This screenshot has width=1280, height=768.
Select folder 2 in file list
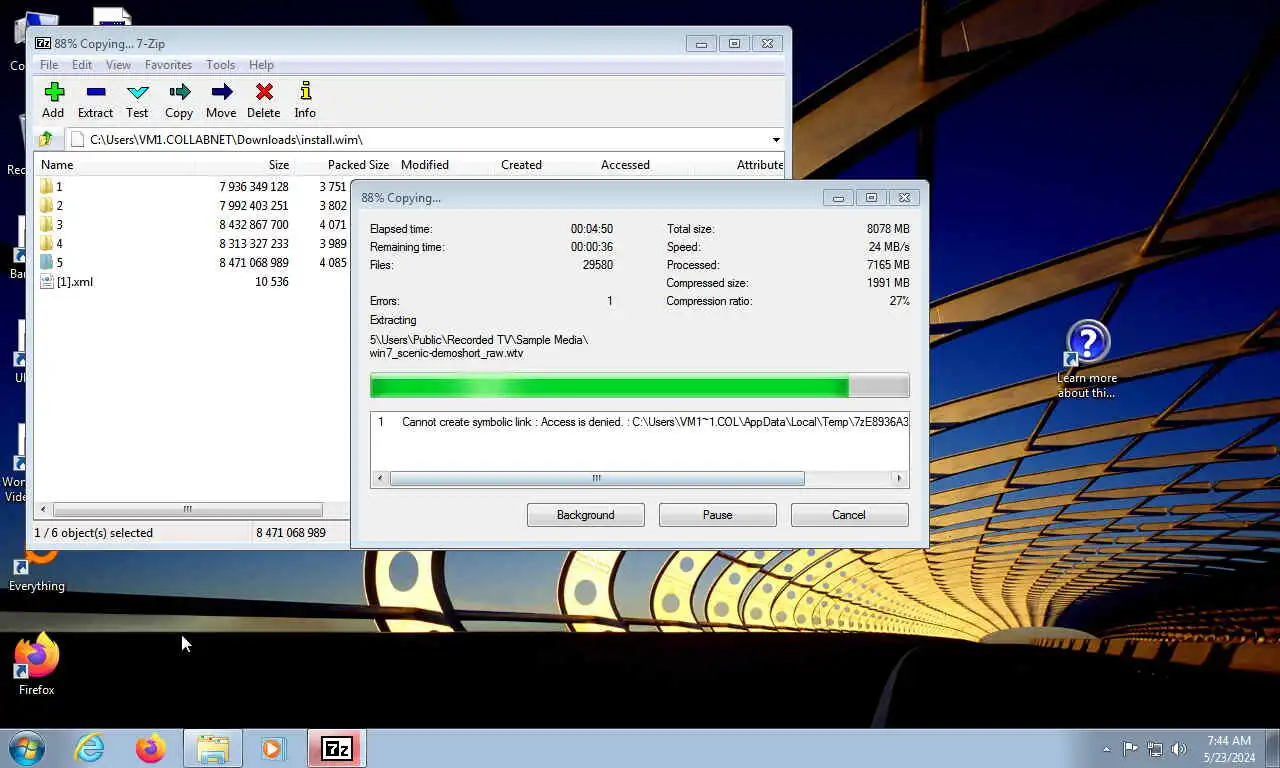pos(58,206)
